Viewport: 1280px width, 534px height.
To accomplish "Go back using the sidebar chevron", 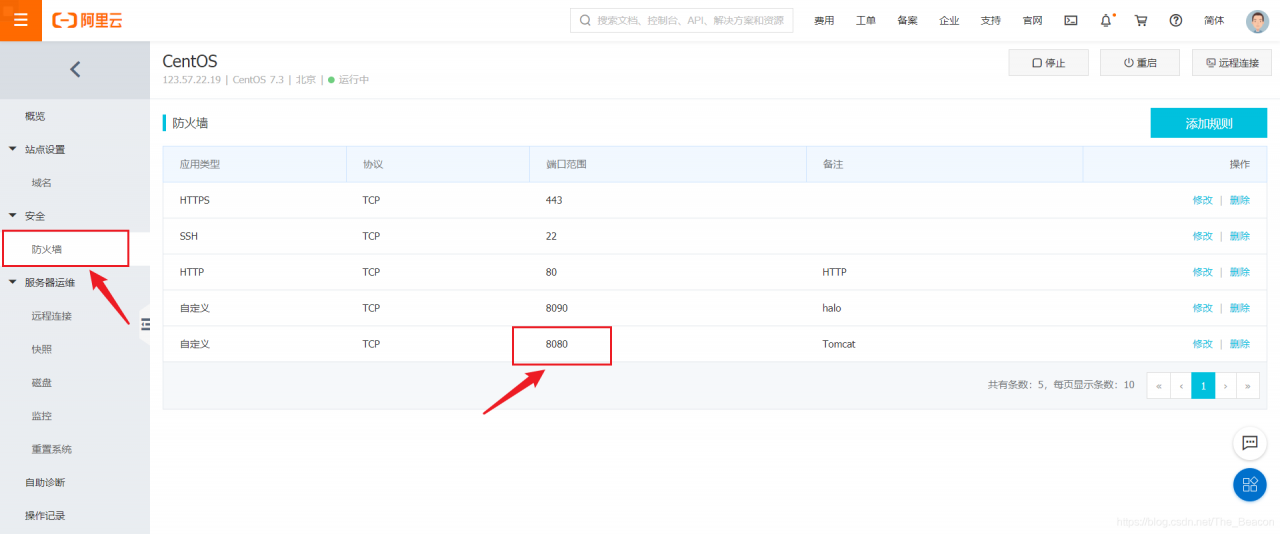I will click(75, 69).
